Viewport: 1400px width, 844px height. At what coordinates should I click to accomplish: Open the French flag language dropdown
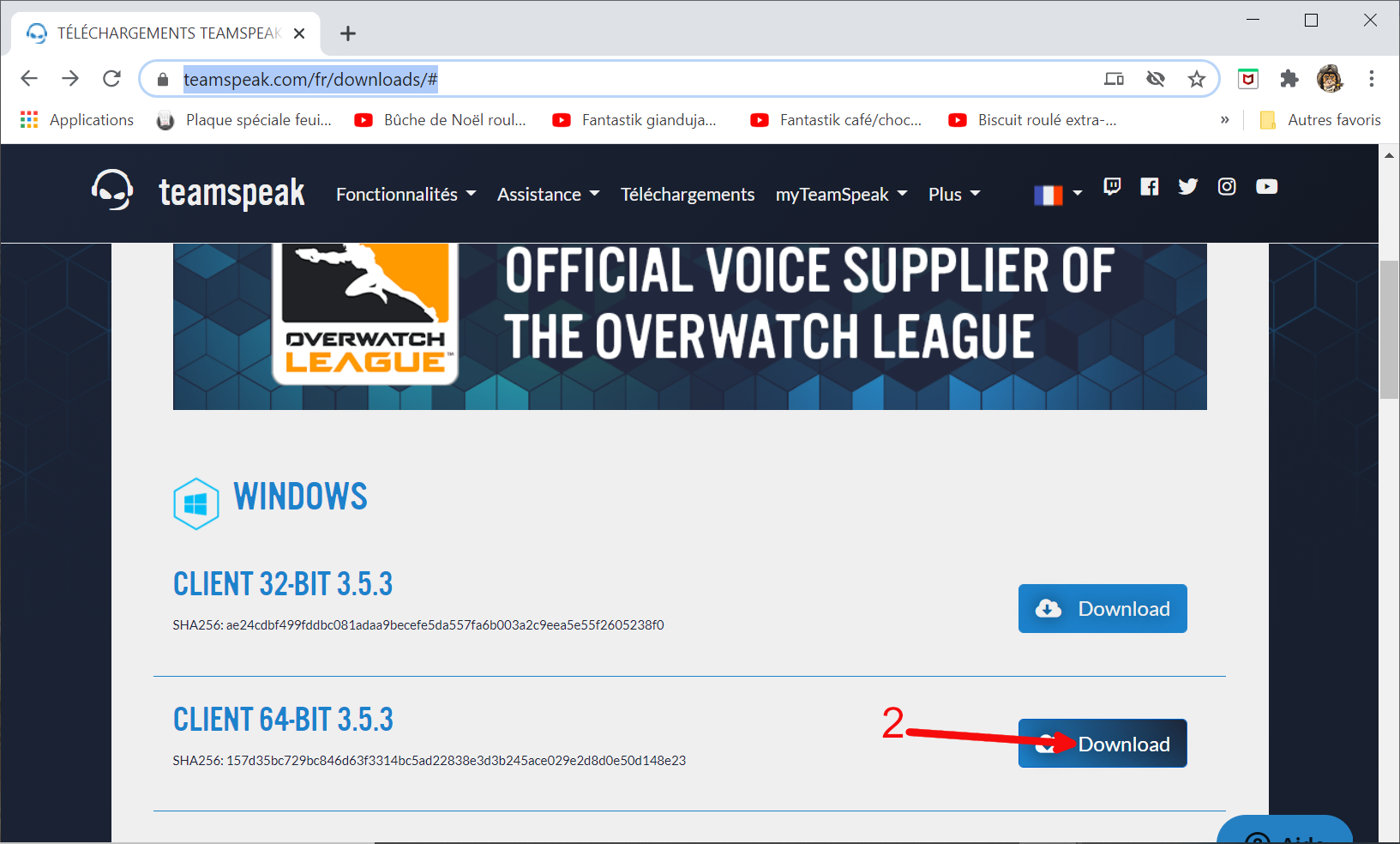click(x=1058, y=195)
